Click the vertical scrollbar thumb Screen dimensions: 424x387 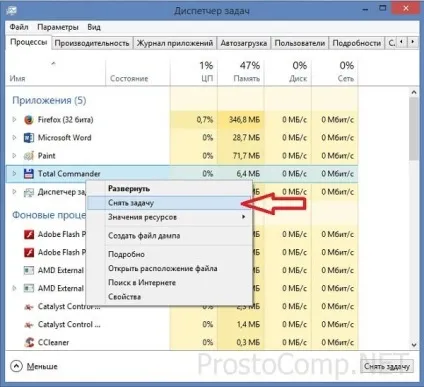pos(414,129)
